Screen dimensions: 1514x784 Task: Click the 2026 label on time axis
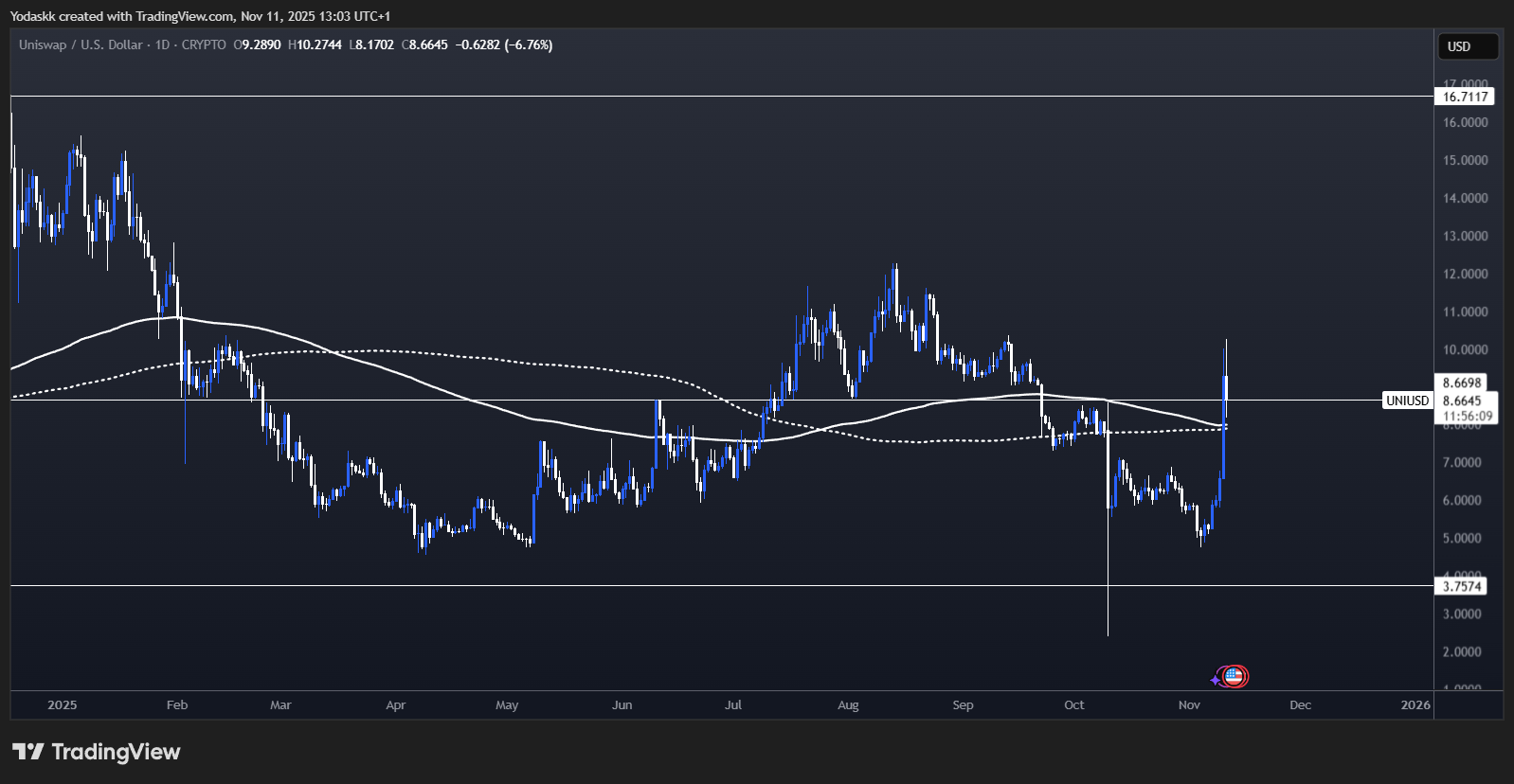pos(1415,704)
